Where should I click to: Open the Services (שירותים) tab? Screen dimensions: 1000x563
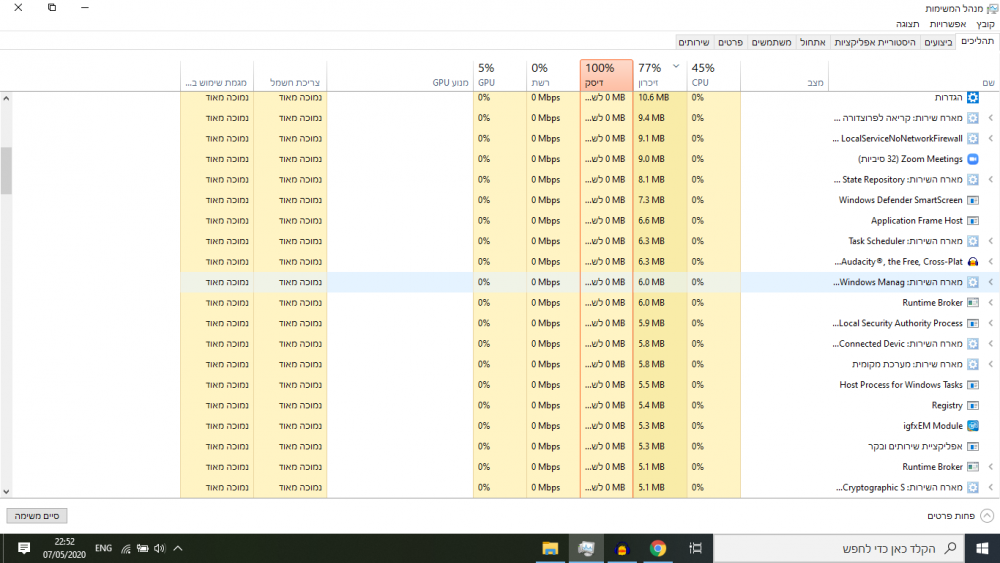[694, 42]
